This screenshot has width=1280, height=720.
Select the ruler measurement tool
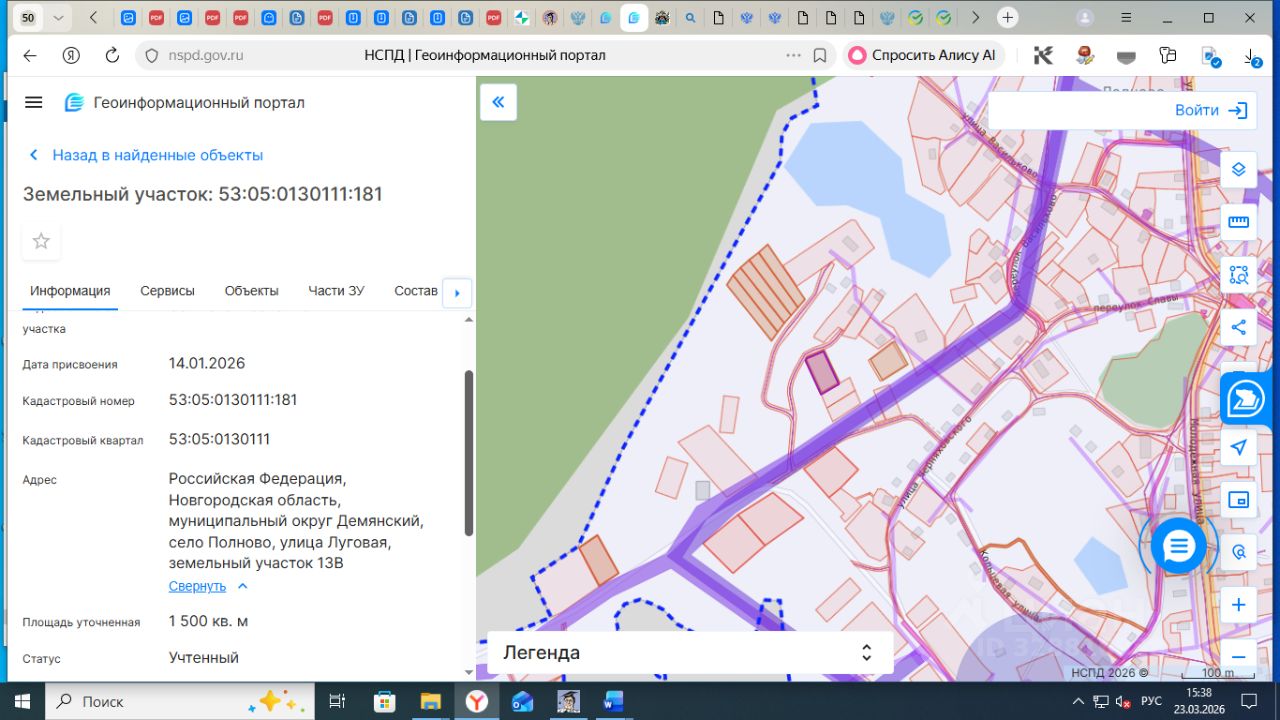[1238, 222]
